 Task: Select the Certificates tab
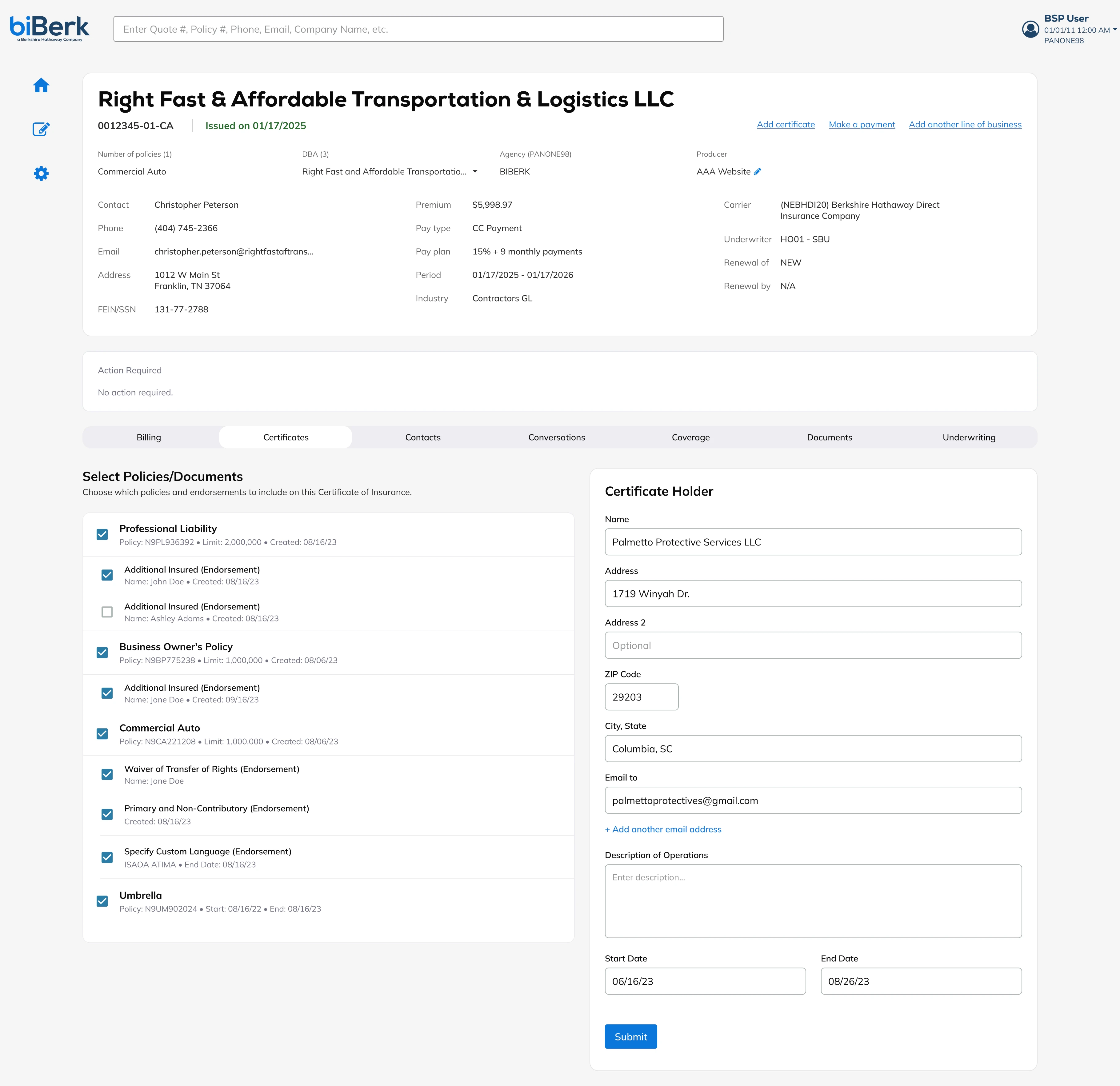point(286,437)
